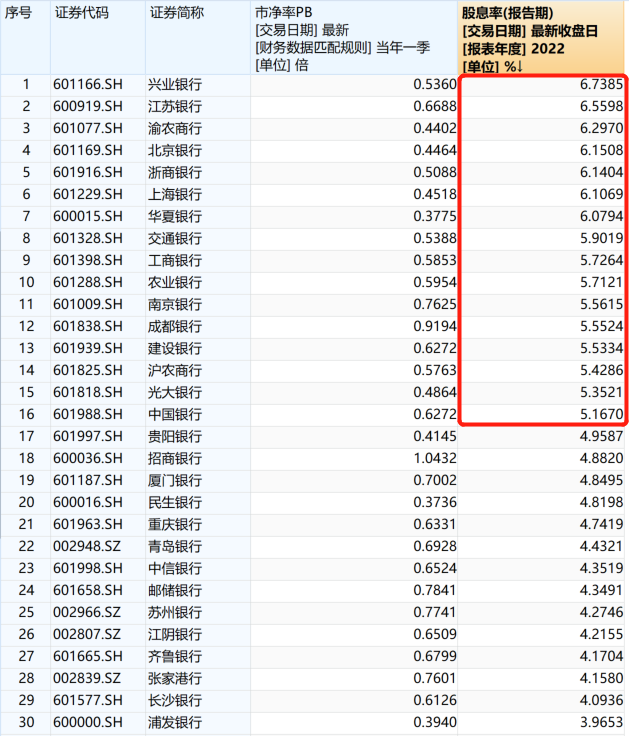The image size is (629, 736).
Task: Select stock code 601166.SH
Action: tap(88, 84)
